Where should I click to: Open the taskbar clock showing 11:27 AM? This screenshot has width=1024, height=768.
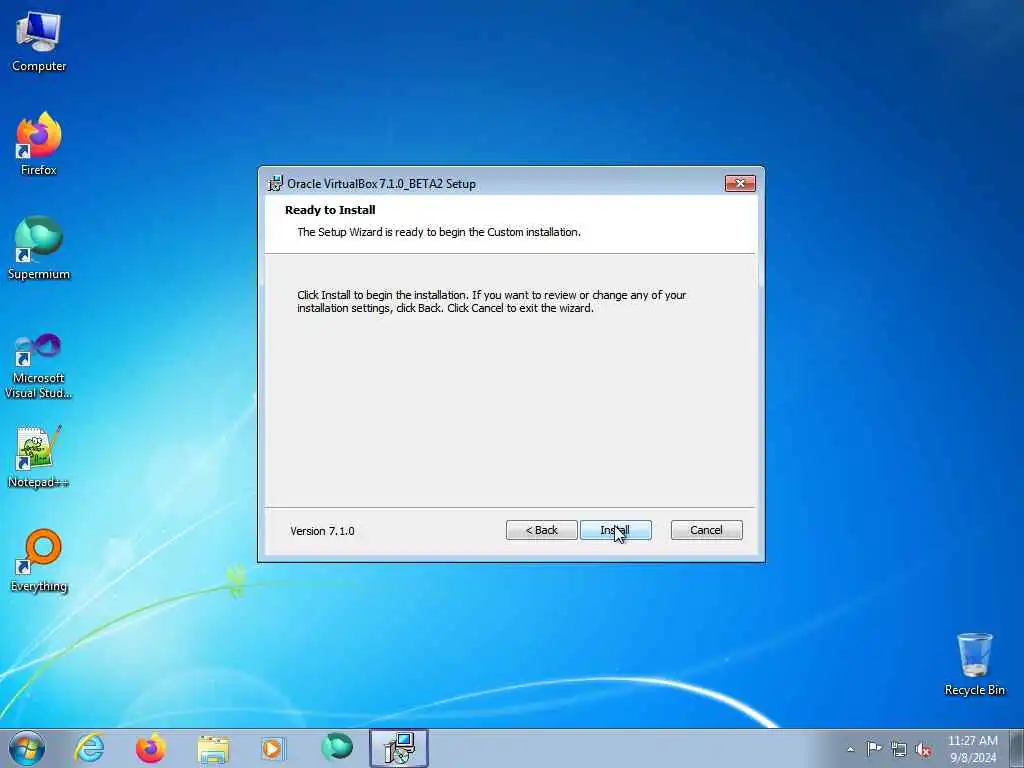click(972, 749)
